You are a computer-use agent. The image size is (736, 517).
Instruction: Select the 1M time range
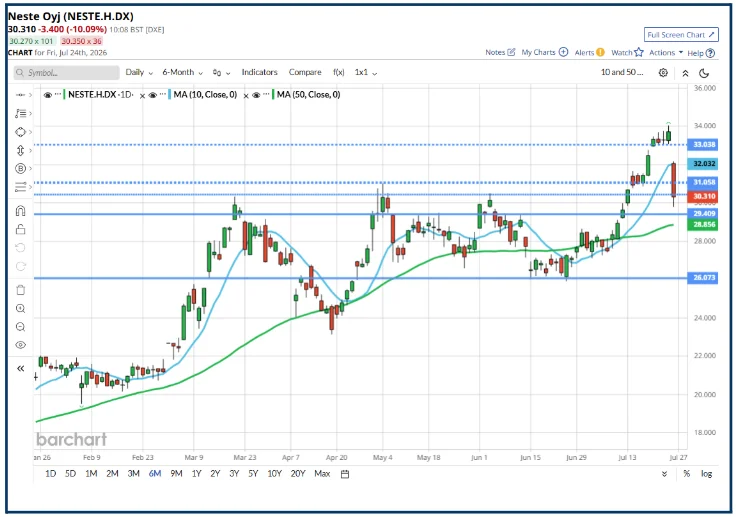pos(91,474)
